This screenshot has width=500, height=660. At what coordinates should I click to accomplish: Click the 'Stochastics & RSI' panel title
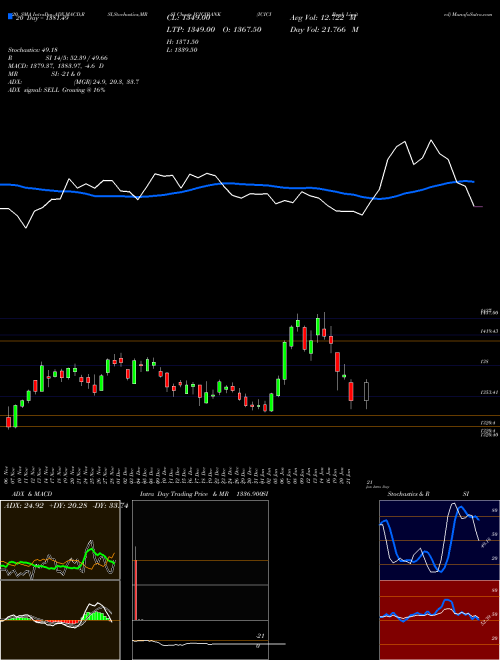click(428, 494)
